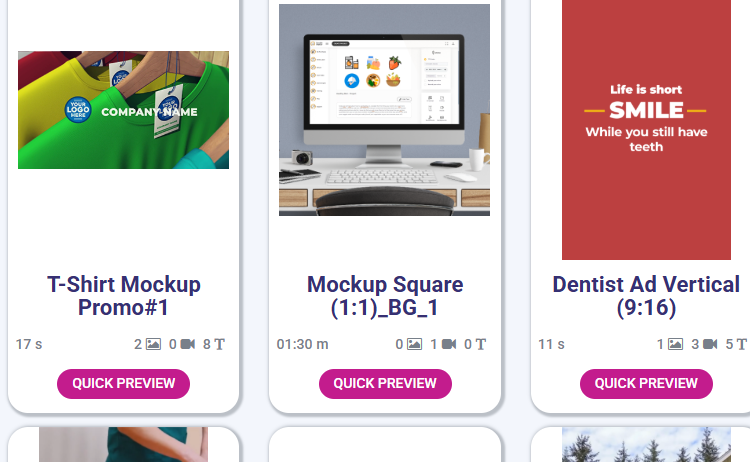Click text T icon on Mockup Square card
Image resolution: width=750 pixels, height=462 pixels.
point(480,344)
